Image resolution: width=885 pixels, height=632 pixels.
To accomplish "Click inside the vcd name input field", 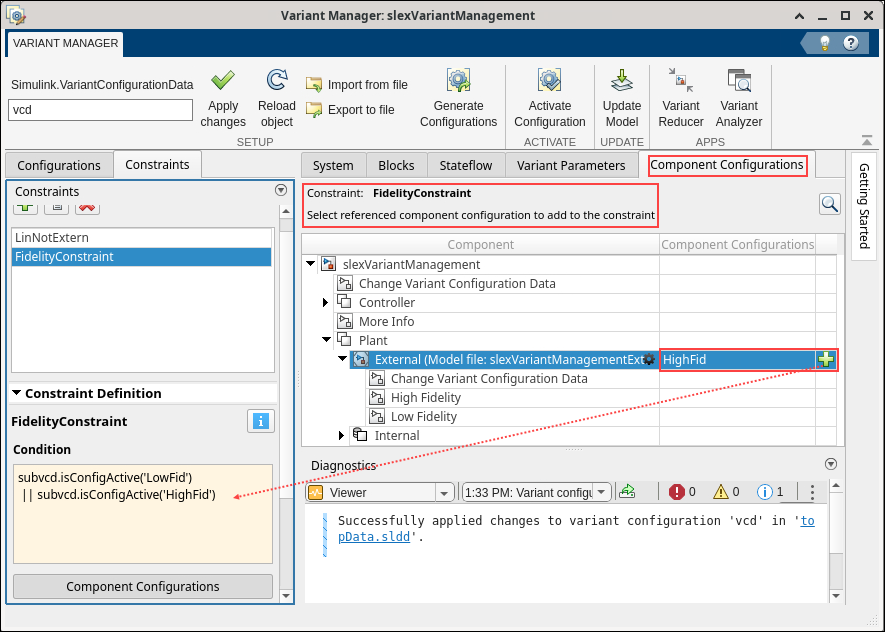I will point(100,110).
